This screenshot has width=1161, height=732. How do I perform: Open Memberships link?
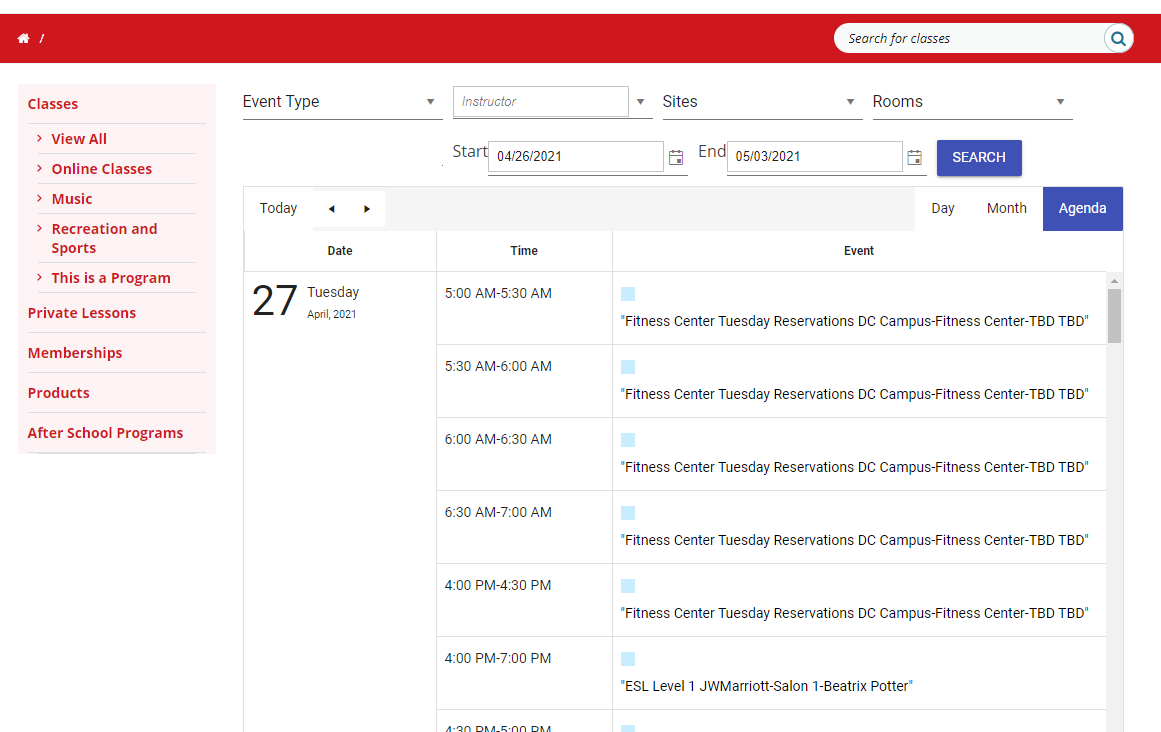[75, 353]
